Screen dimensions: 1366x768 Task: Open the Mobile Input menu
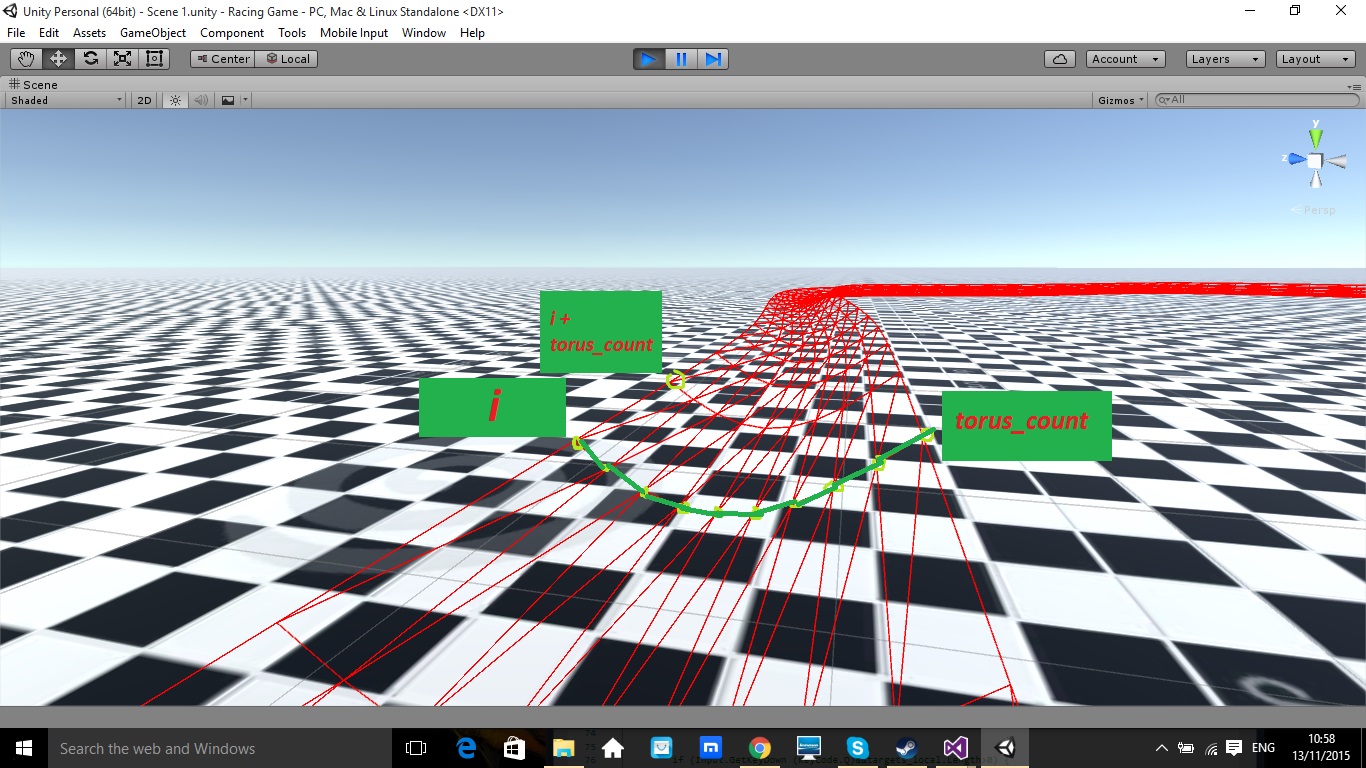pos(354,33)
